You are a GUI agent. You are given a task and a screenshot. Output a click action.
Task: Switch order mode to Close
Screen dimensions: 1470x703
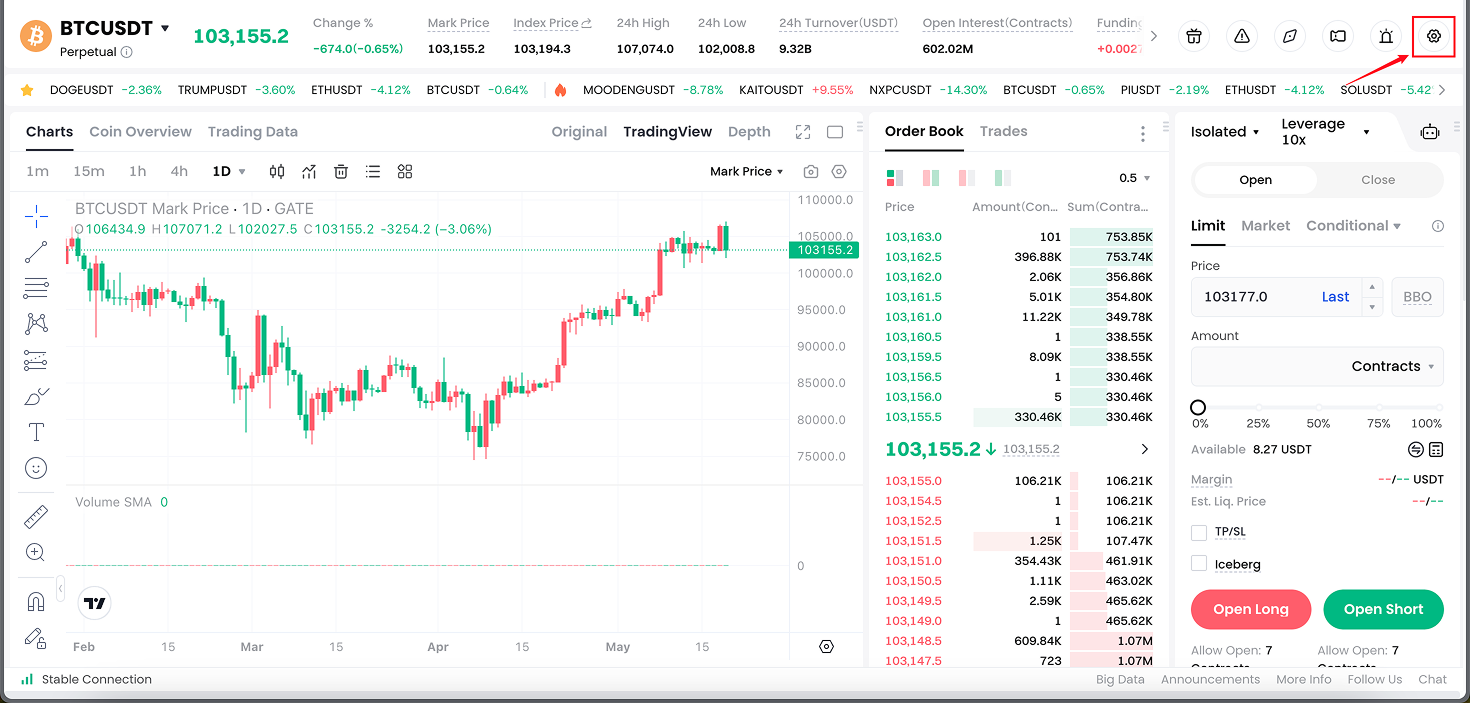pyautogui.click(x=1377, y=180)
